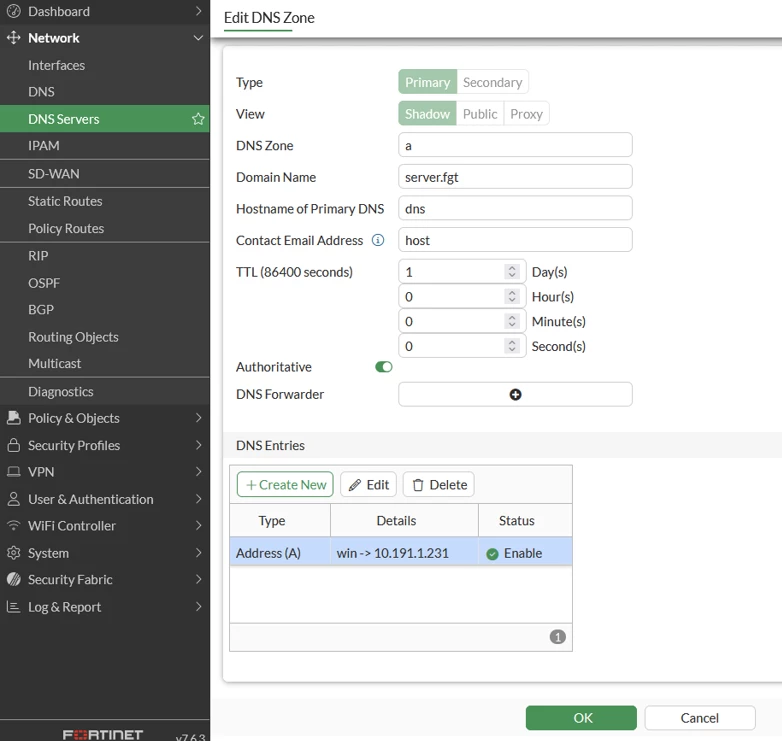Image resolution: width=782 pixels, height=741 pixels.
Task: Click the Dashboard gauge icon
Action: pos(14,11)
